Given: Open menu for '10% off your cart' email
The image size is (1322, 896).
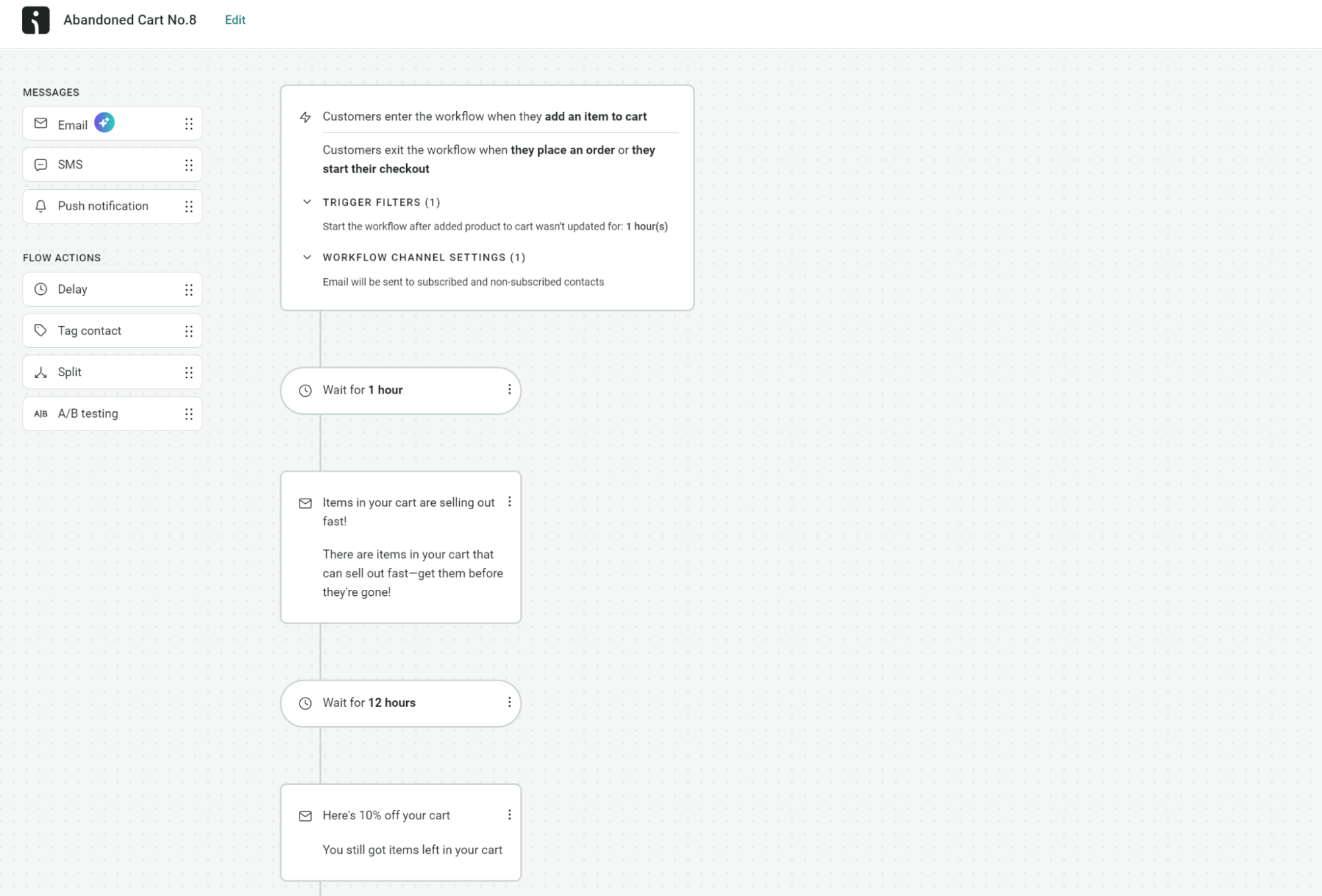Looking at the screenshot, I should (509, 815).
